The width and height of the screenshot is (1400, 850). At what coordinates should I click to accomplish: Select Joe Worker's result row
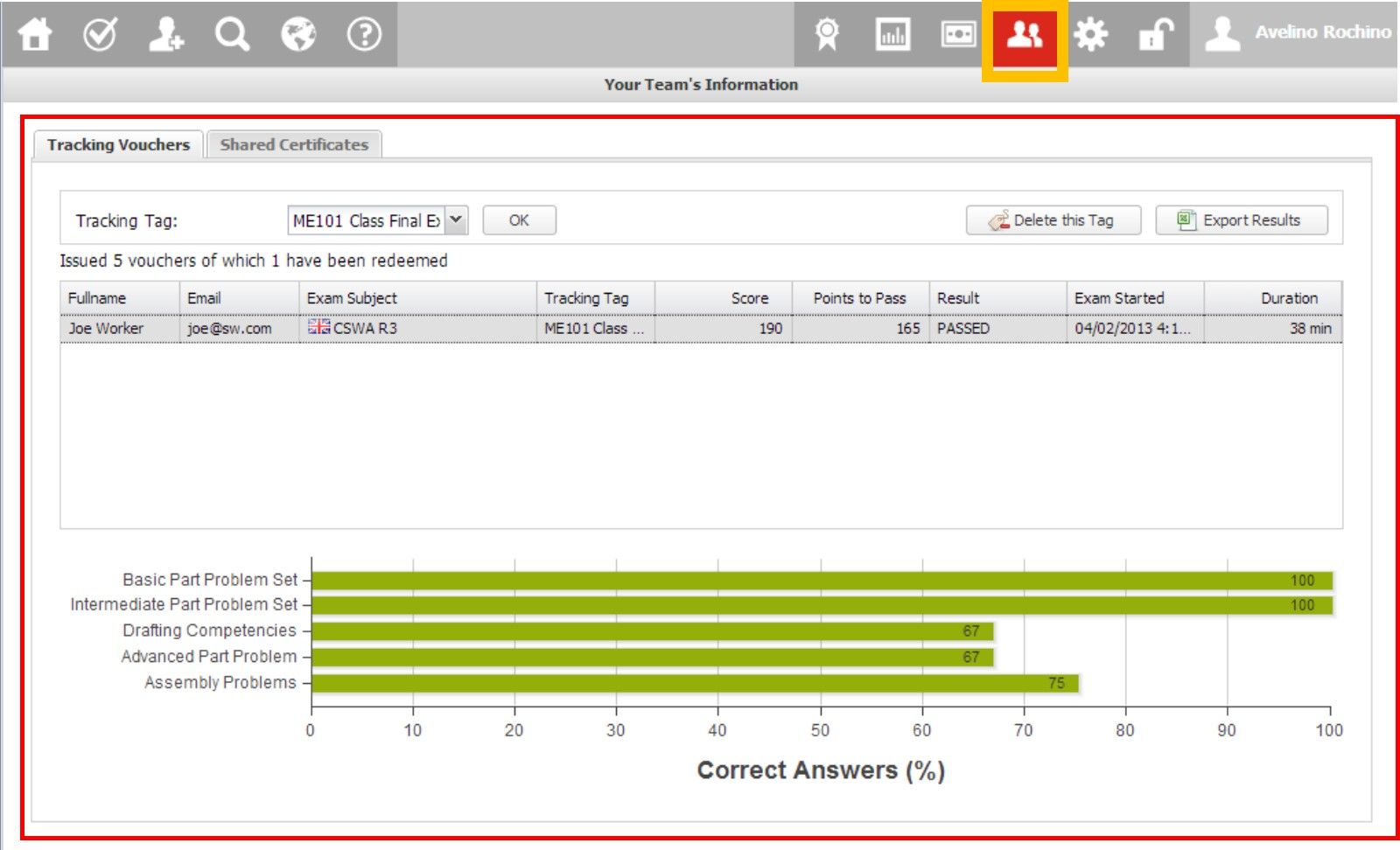click(612, 329)
